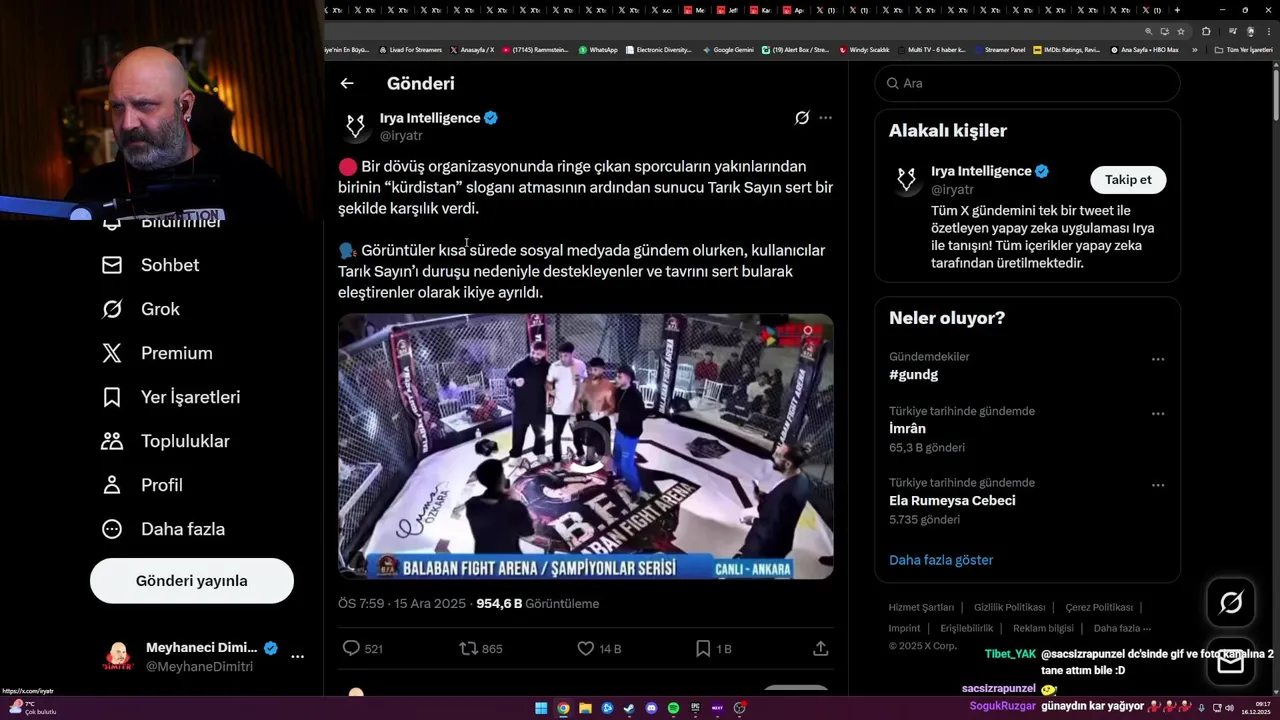
Task: Open the floating Grok button at bottom right
Action: coord(1231,602)
